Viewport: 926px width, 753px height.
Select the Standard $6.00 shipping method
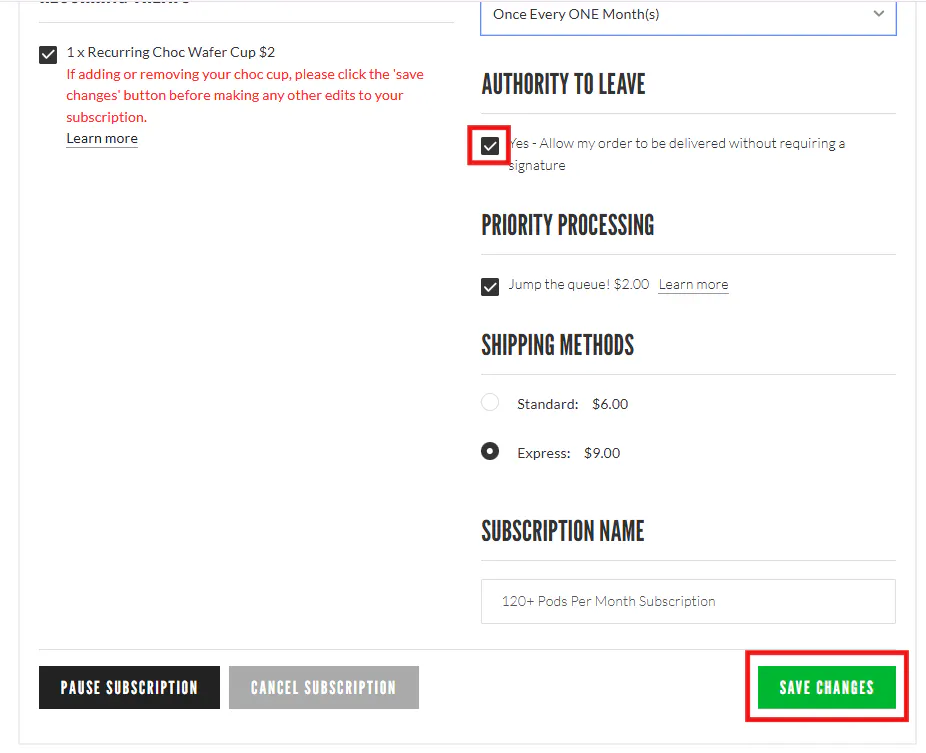[x=490, y=402]
